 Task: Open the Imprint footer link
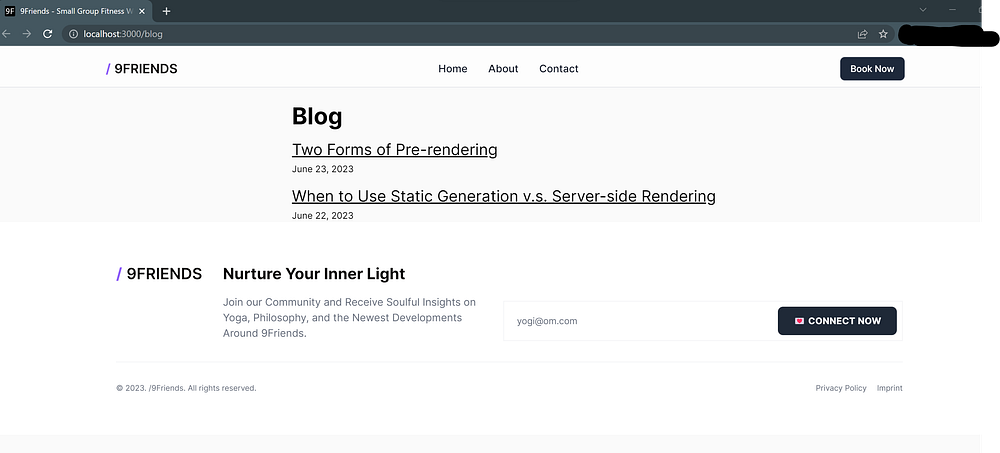click(x=889, y=388)
